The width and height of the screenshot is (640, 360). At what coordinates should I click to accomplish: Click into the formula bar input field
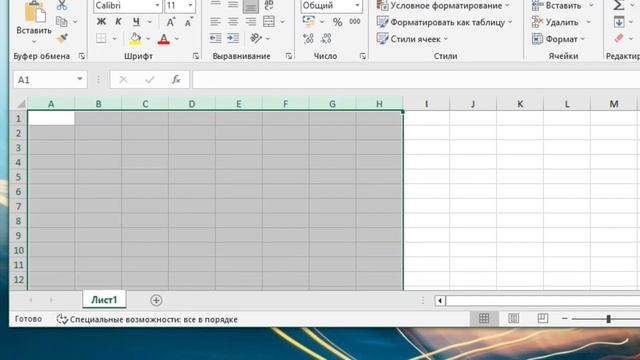416,80
